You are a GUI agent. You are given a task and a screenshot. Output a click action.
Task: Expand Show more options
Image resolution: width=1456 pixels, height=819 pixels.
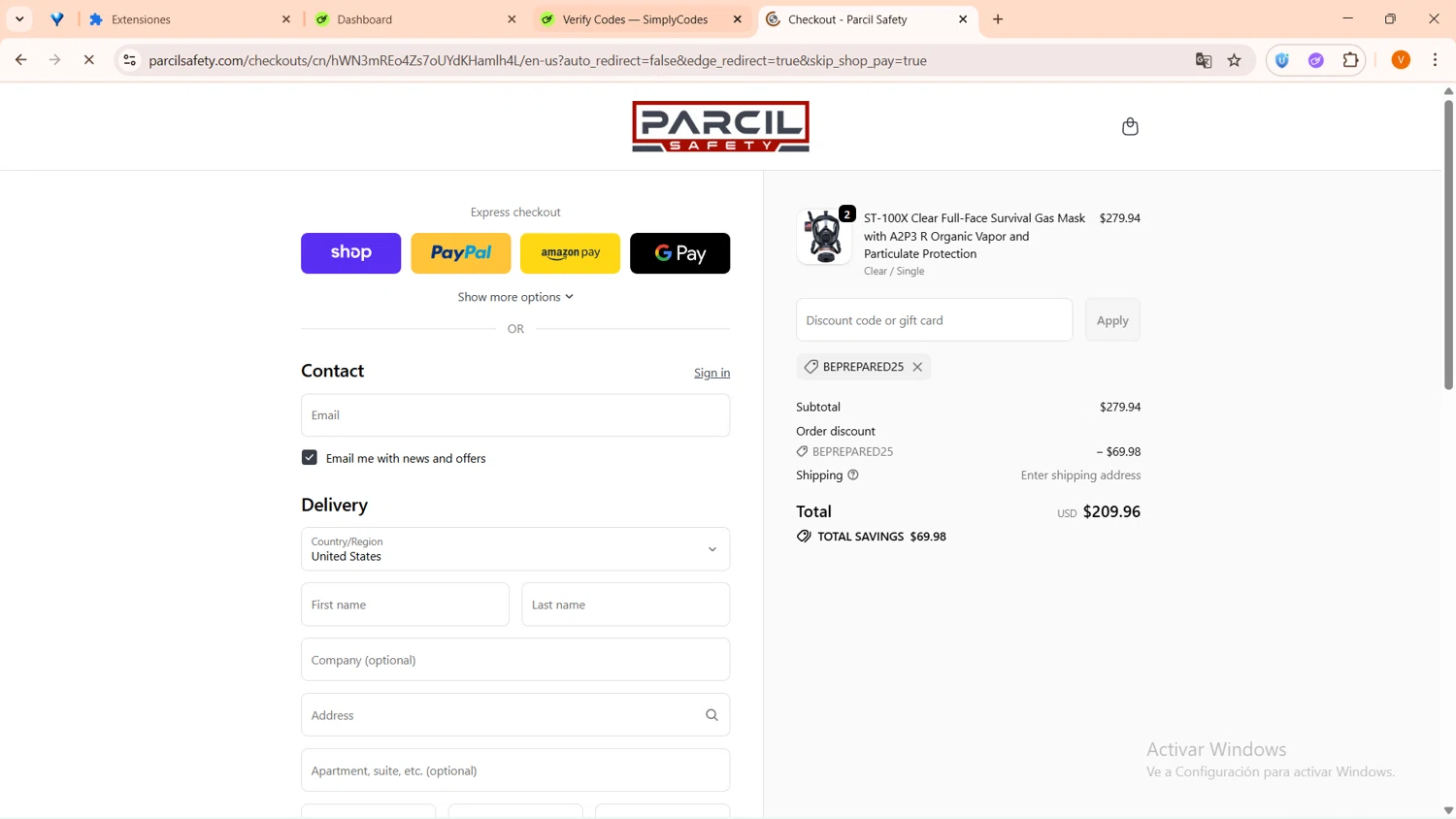tap(515, 297)
